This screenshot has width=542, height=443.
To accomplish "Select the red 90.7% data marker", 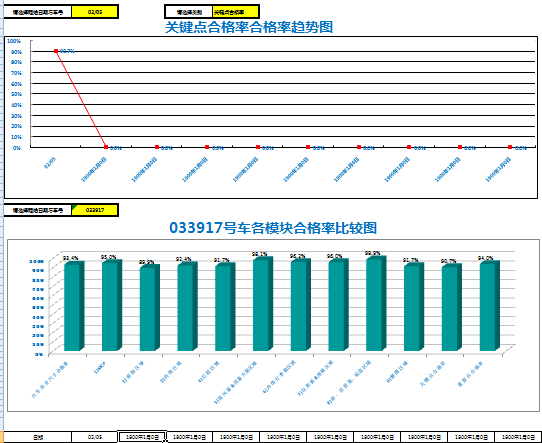I will click(x=56, y=51).
